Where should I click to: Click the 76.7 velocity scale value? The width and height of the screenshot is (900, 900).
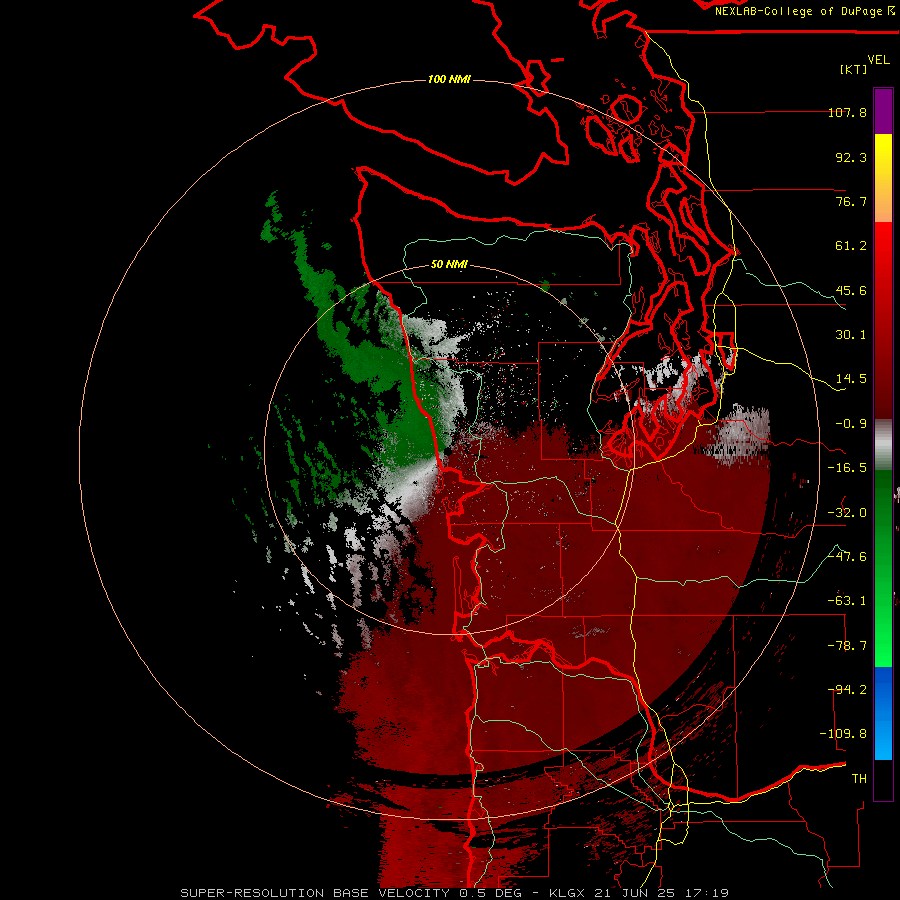point(851,201)
